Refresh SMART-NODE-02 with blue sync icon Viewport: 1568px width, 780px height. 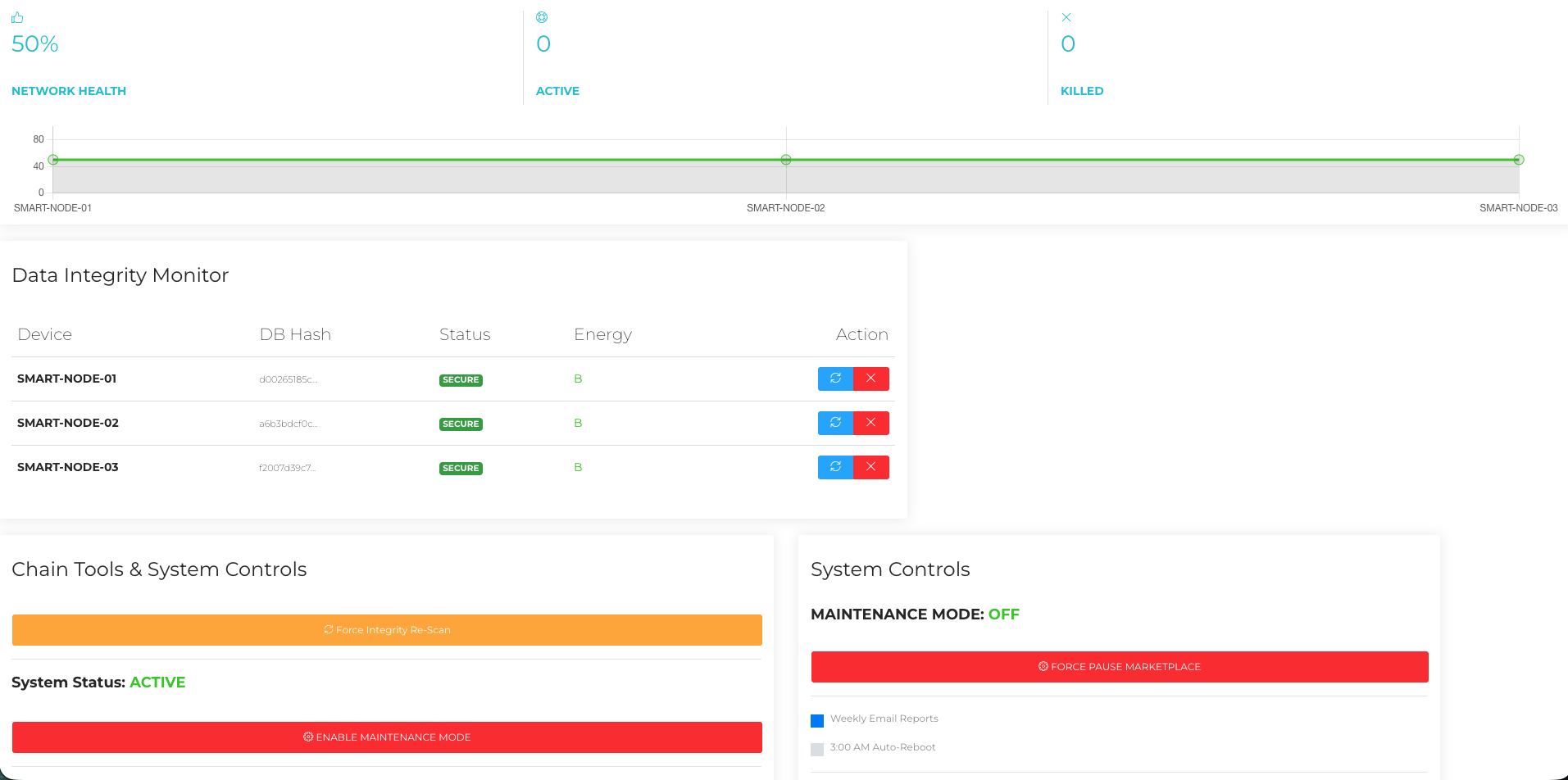click(835, 423)
